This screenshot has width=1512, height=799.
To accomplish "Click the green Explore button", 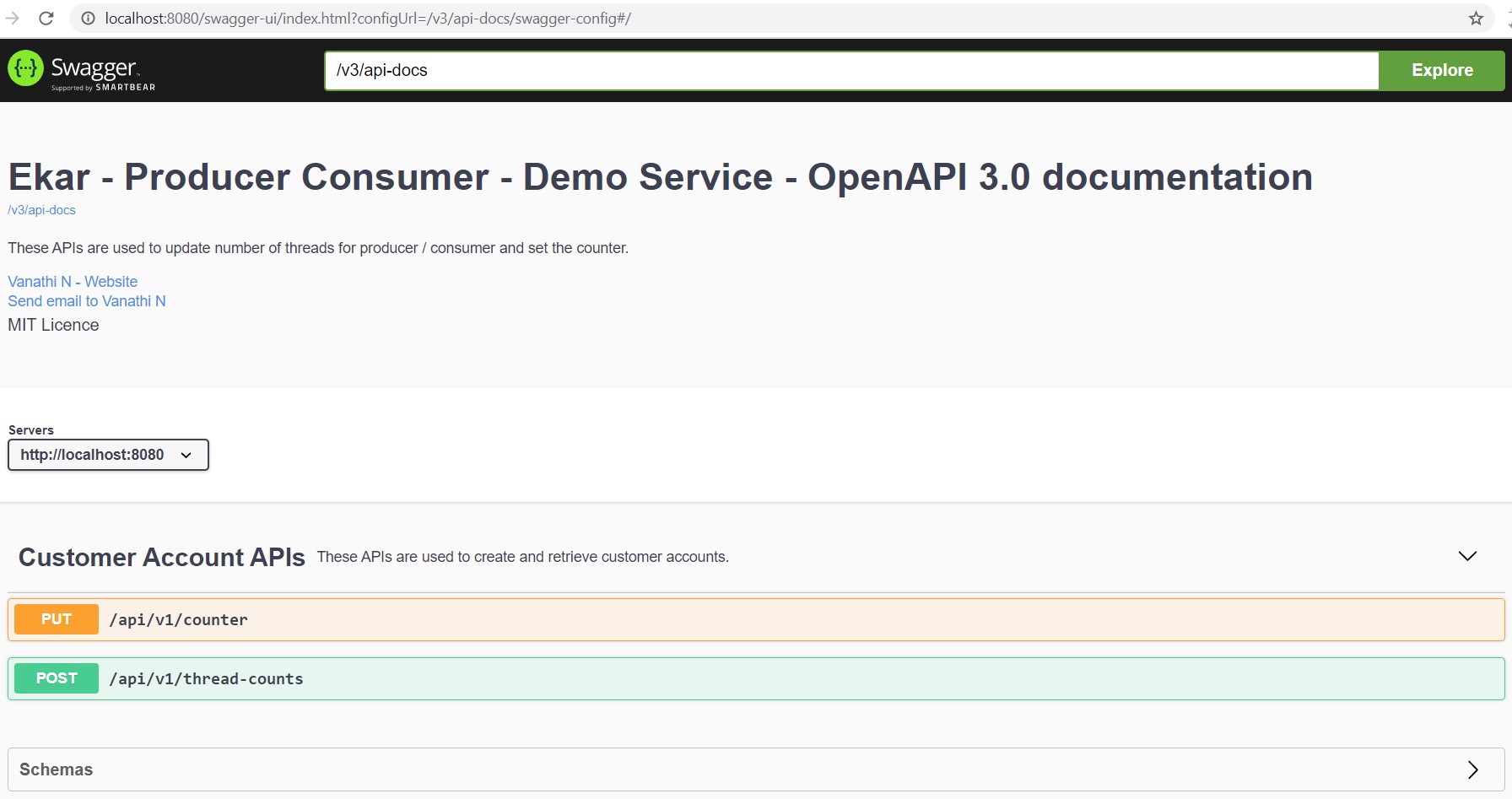I will point(1442,70).
